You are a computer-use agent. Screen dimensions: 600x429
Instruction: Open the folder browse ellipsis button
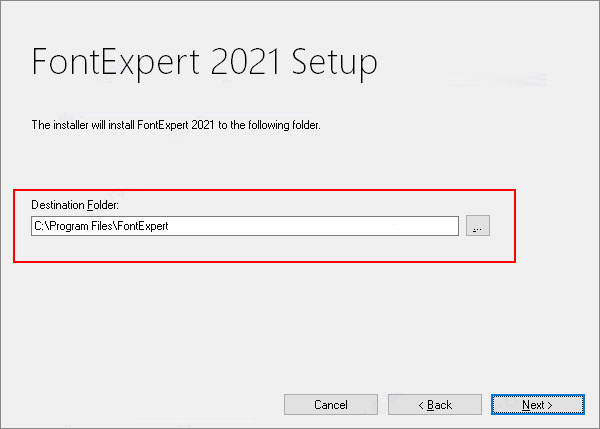(x=478, y=226)
